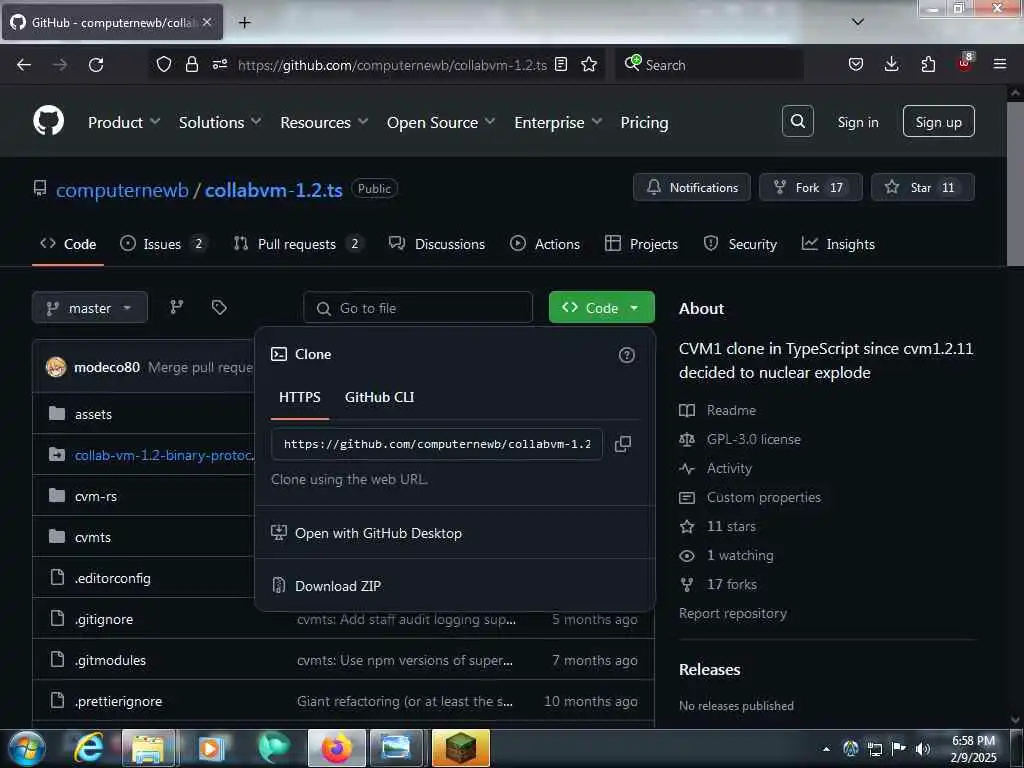Go back to previous page
This screenshot has width=1024, height=768.
(24, 65)
